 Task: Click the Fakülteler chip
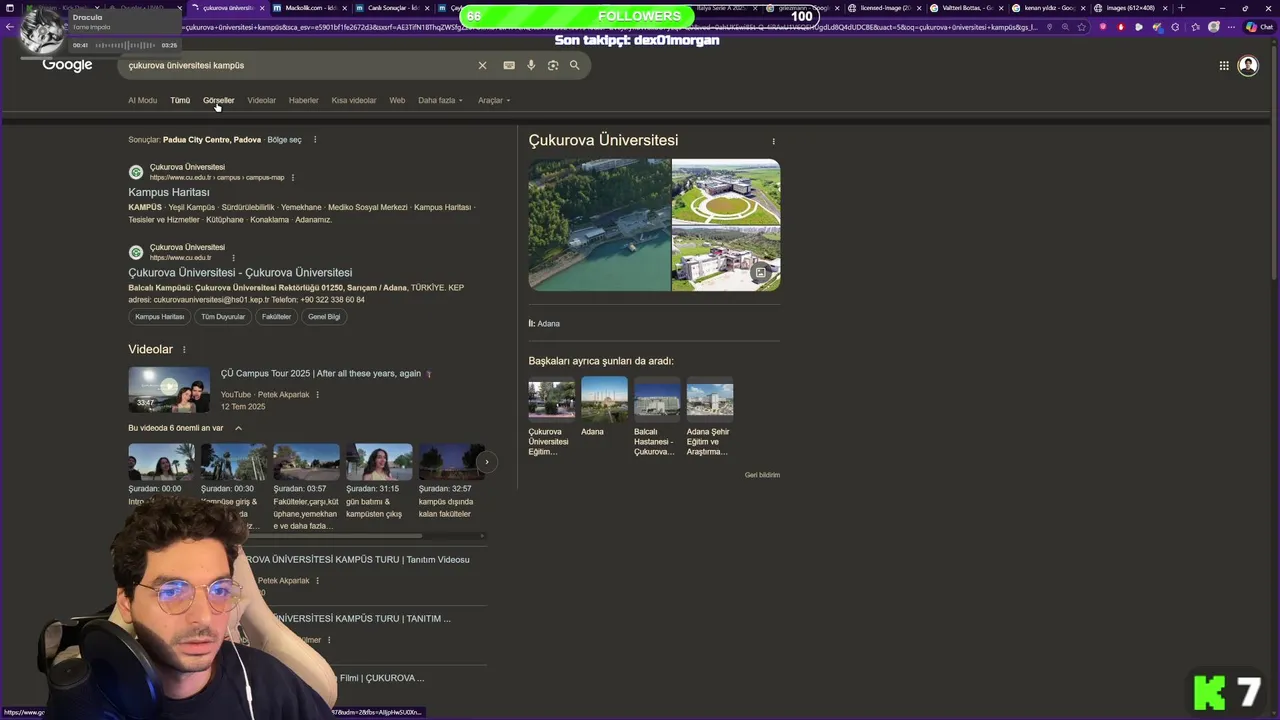tap(277, 317)
